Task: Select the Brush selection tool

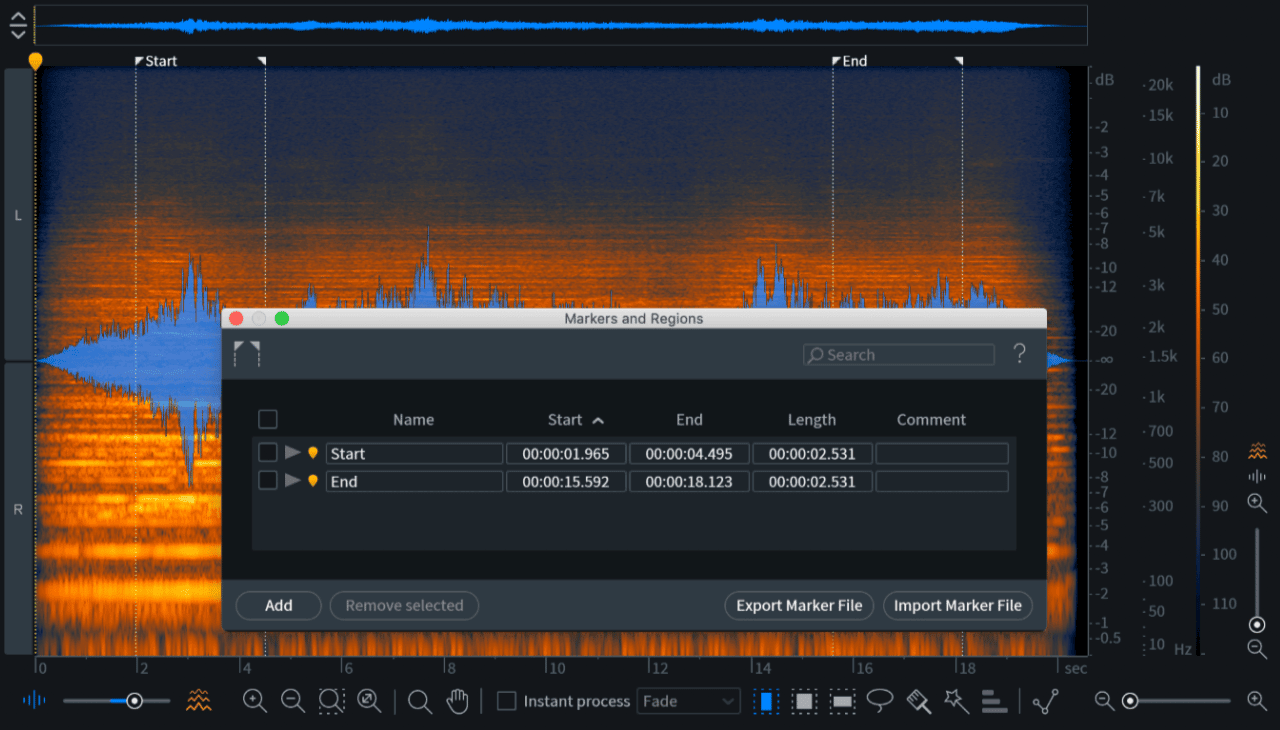Action: (919, 701)
